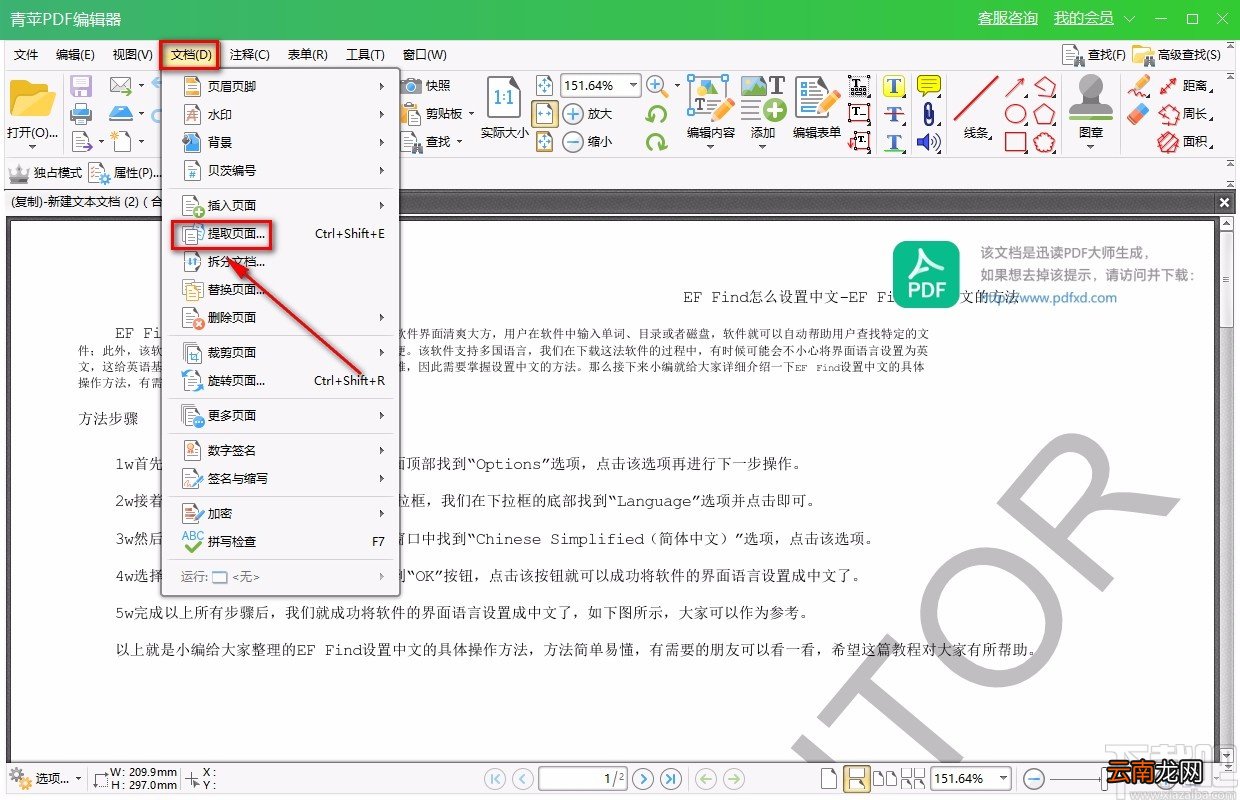Toggle two-page facing layout in status bar
Viewport: 1240px width, 800px height.
[885, 778]
